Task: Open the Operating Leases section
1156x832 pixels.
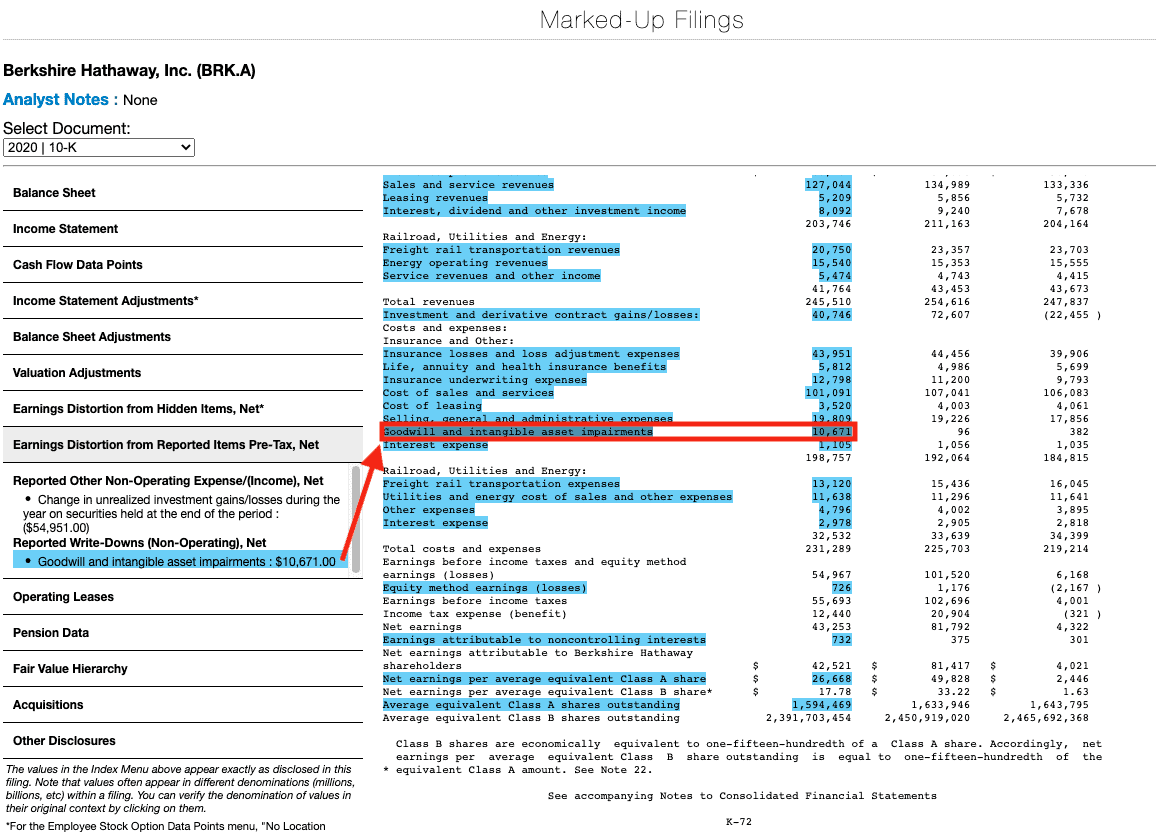Action: 183,597
